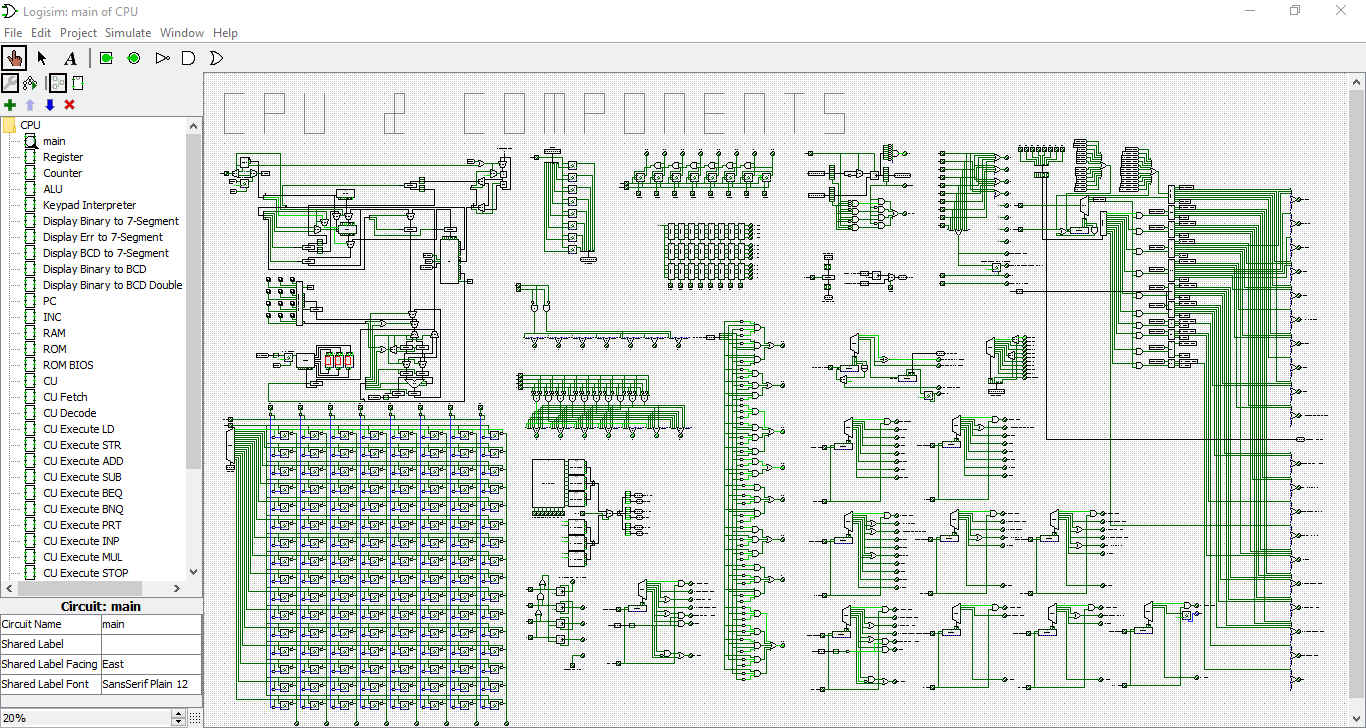Select the CU Execute BEQ circuit
The height and width of the screenshot is (728, 1366).
83,493
